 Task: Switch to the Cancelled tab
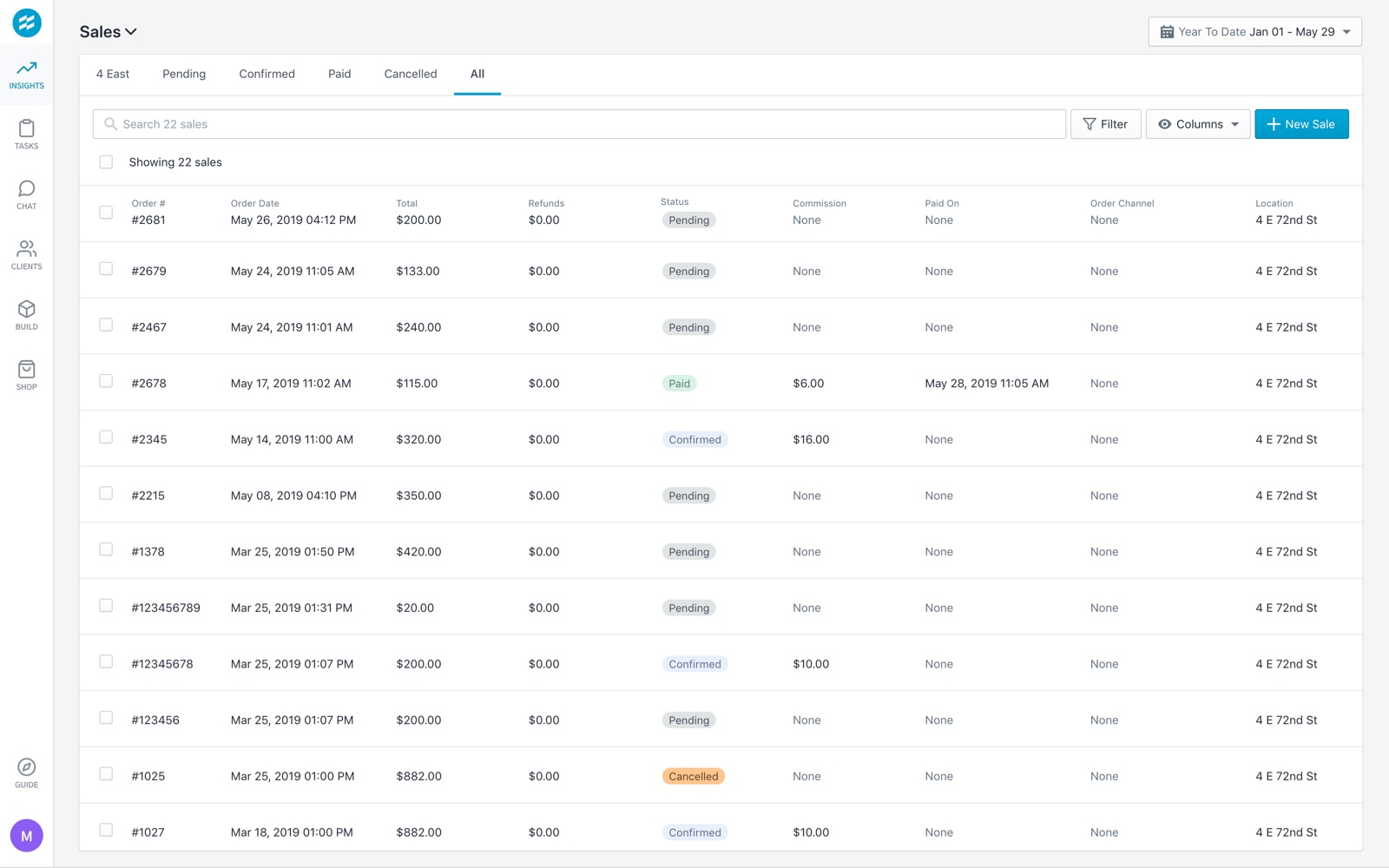coord(411,75)
